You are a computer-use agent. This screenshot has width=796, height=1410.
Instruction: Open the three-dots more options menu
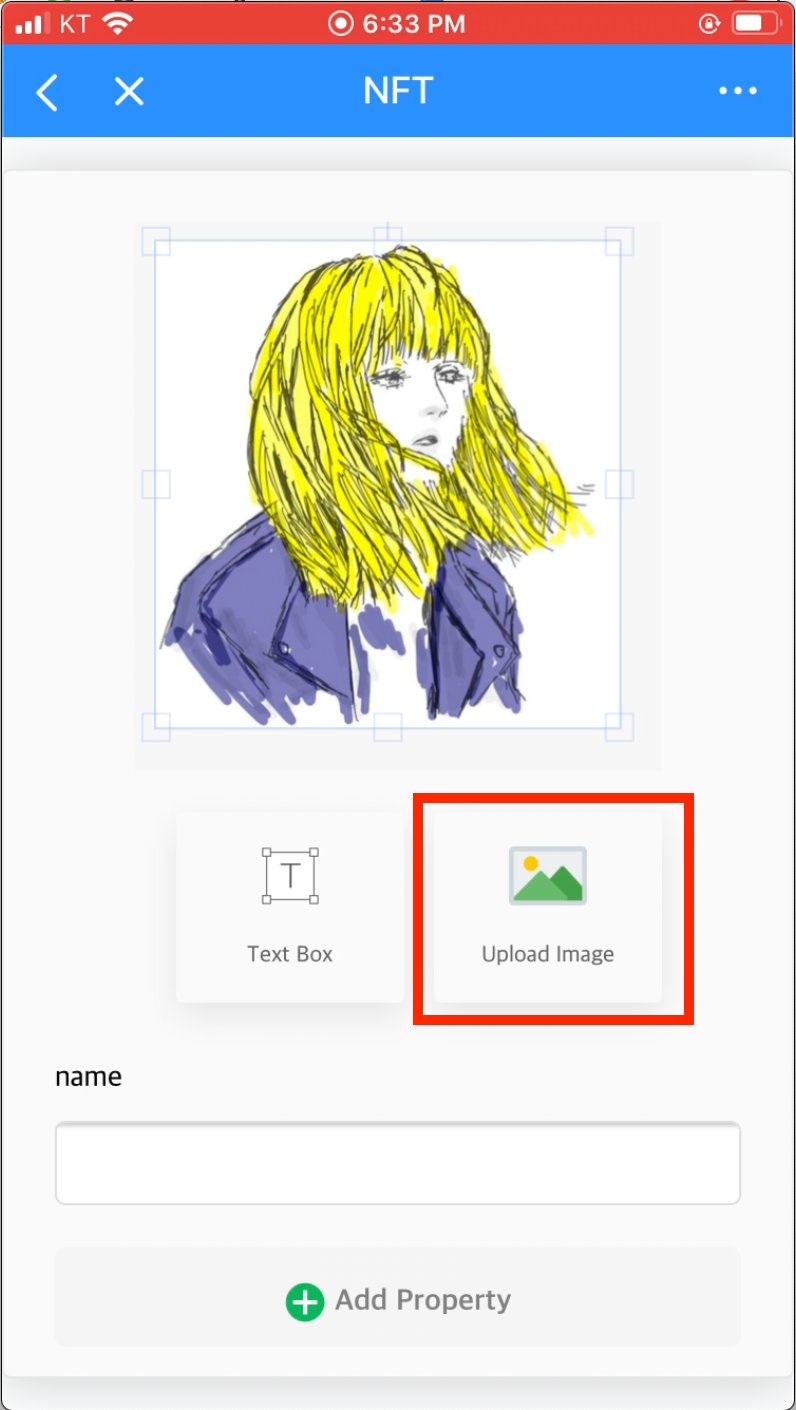click(x=738, y=91)
